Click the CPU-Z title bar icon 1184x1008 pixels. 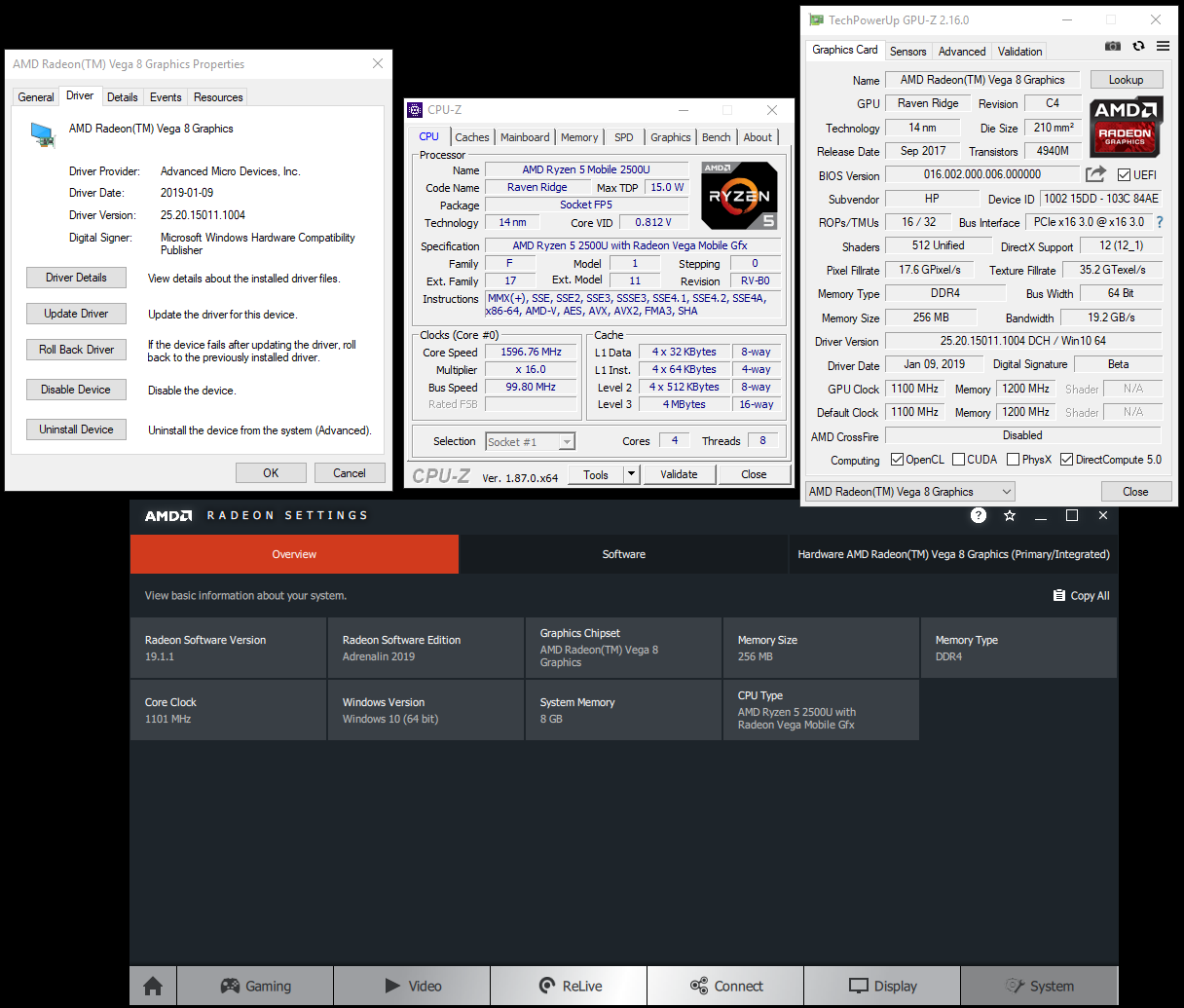(415, 110)
